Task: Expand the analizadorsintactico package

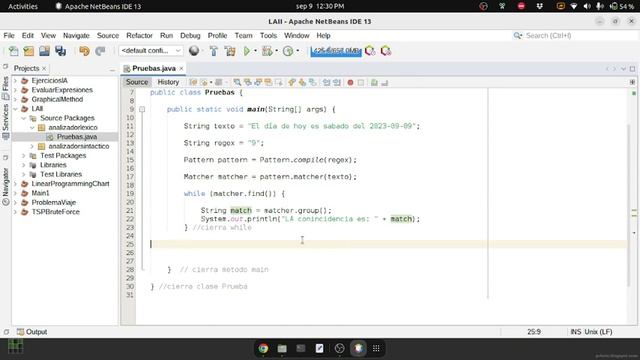Action: pyautogui.click(x=32, y=146)
